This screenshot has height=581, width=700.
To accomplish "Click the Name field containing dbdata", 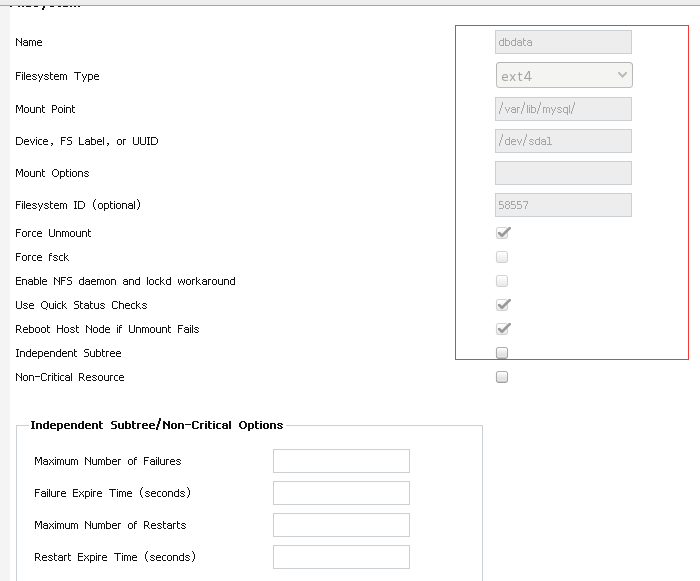I will pos(563,42).
